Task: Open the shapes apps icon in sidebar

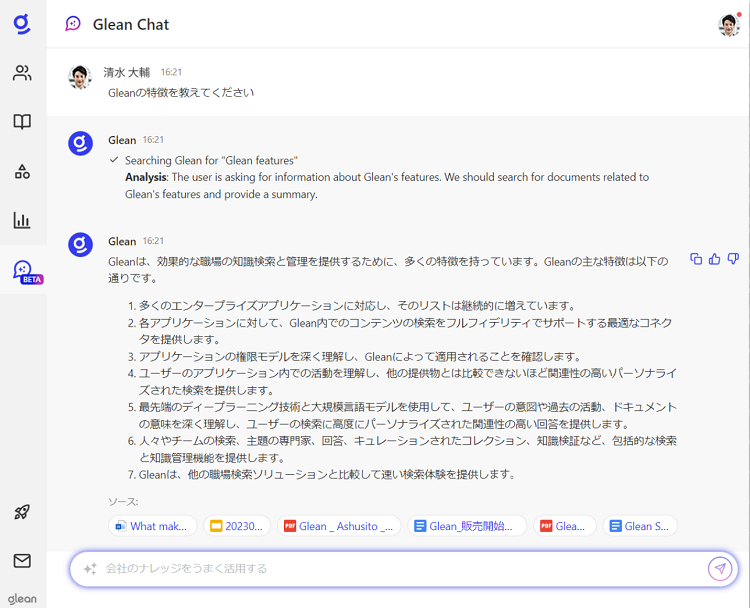Action: [22, 171]
